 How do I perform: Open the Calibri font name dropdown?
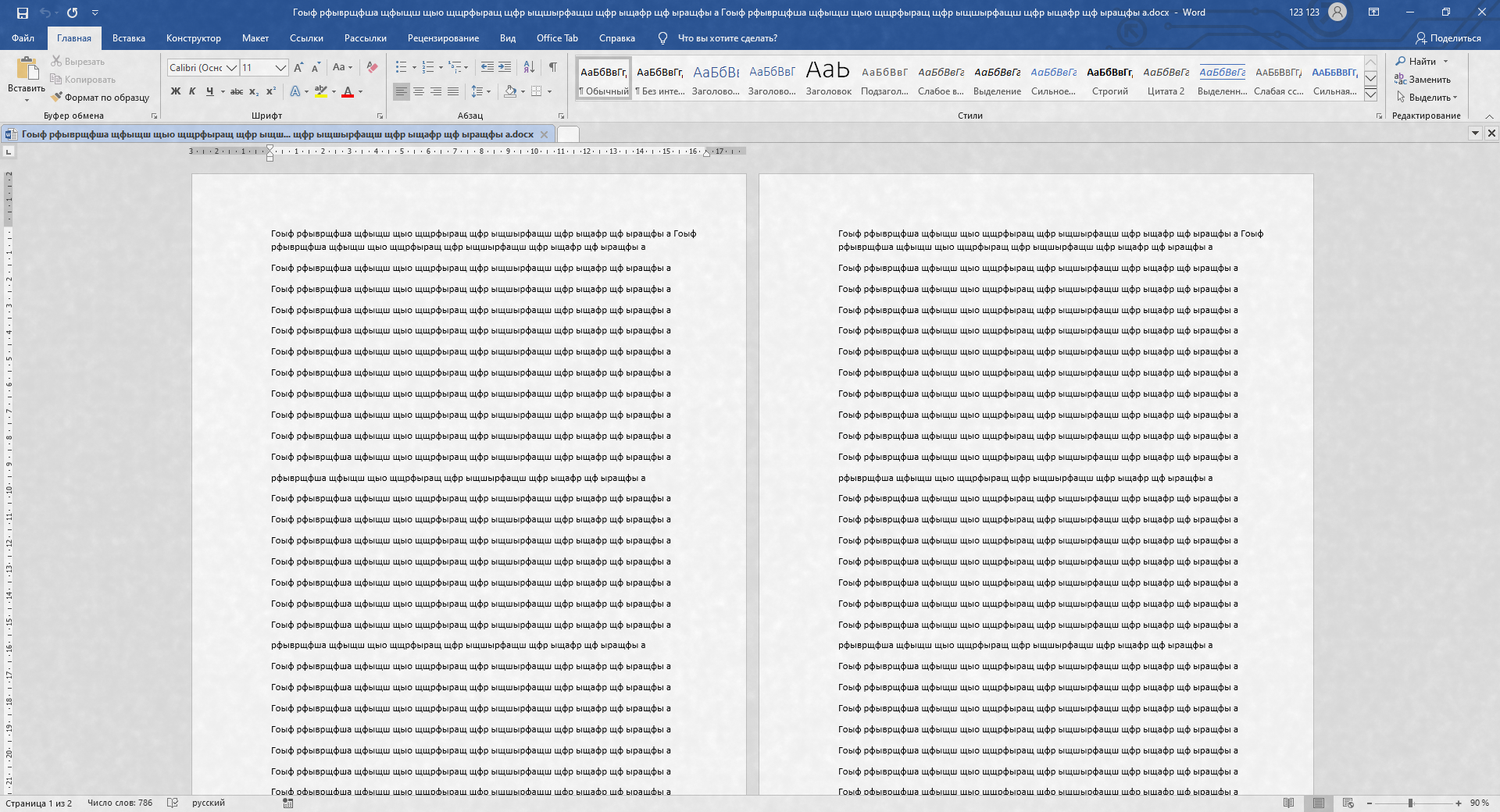[x=232, y=68]
